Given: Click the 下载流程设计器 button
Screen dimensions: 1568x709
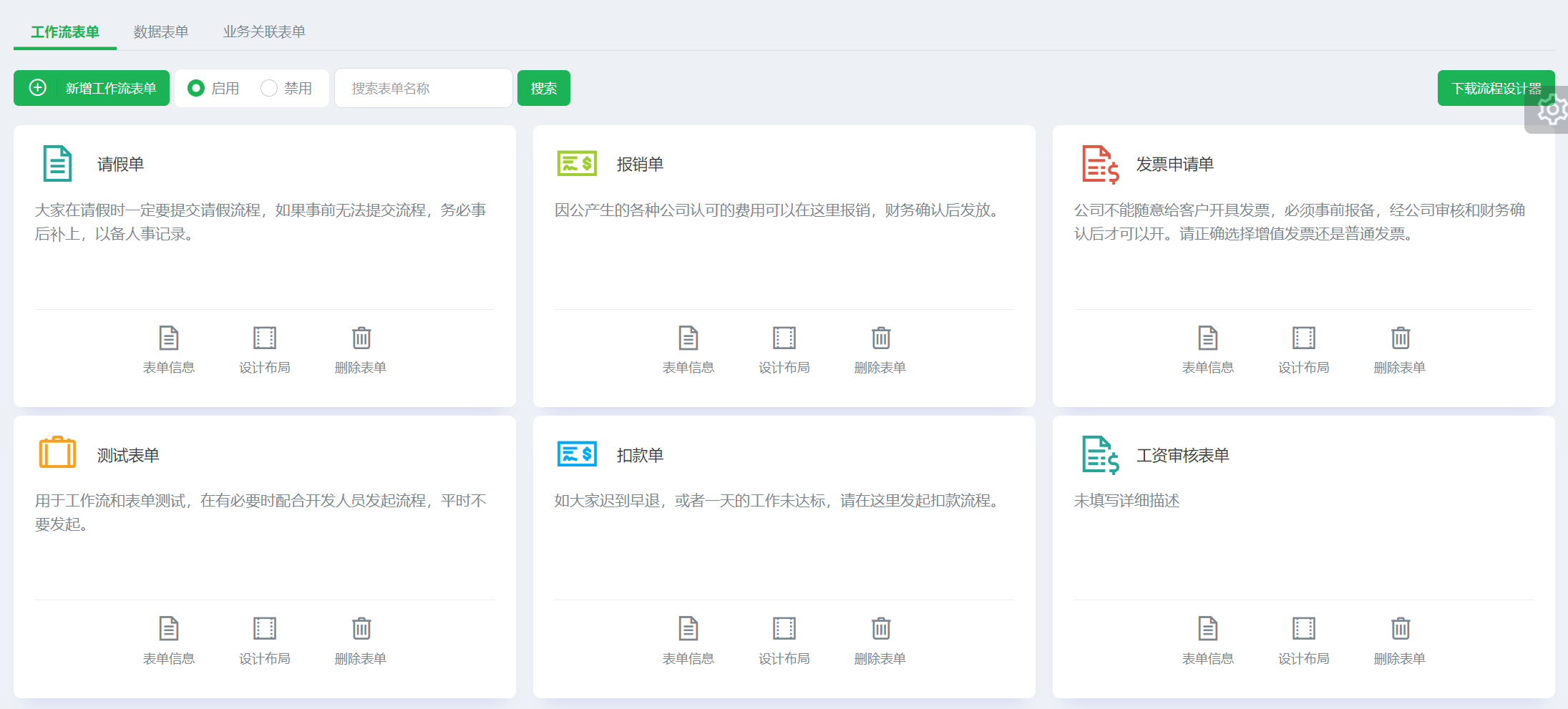Looking at the screenshot, I should 1496,88.
